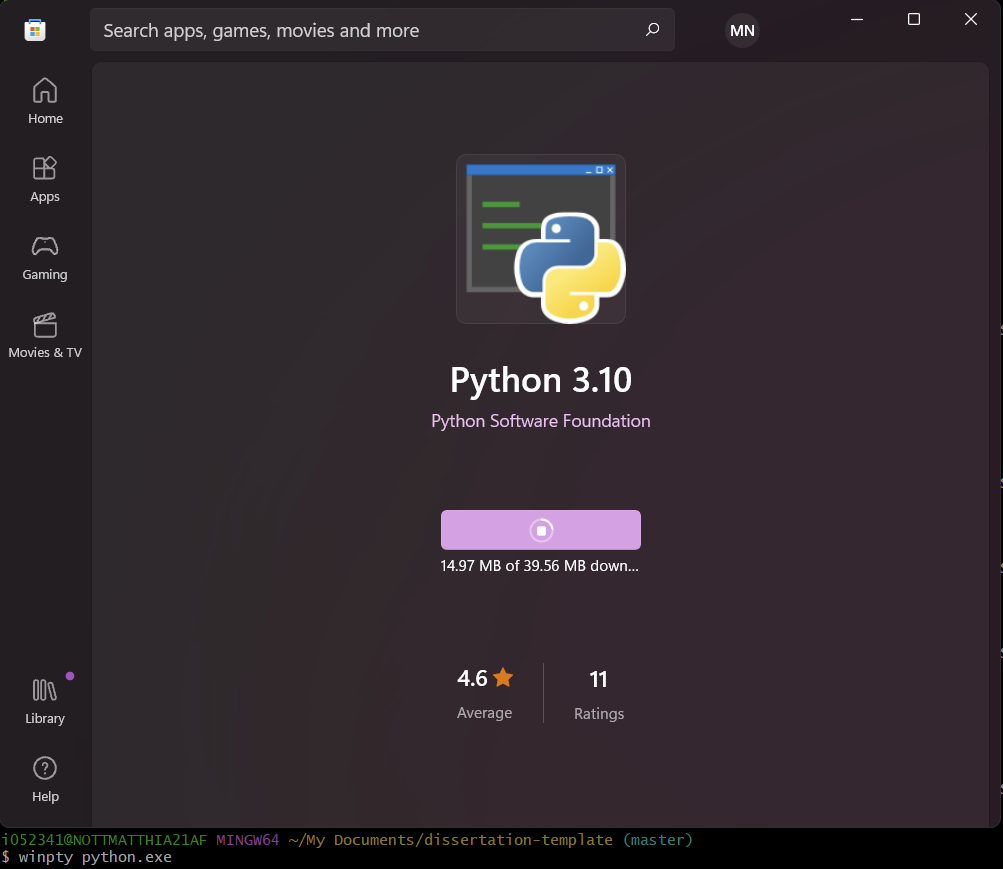Click the Microsoft Store logo icon

(x=35, y=30)
